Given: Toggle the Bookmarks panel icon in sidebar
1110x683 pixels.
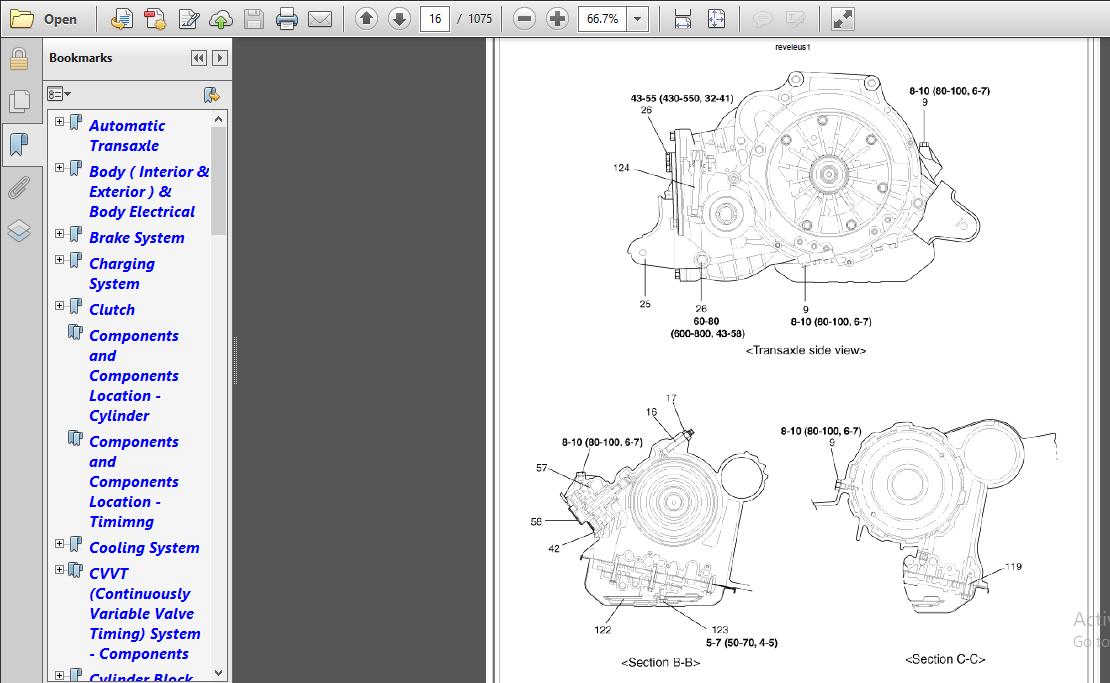Looking at the screenshot, I should pyautogui.click(x=19, y=144).
